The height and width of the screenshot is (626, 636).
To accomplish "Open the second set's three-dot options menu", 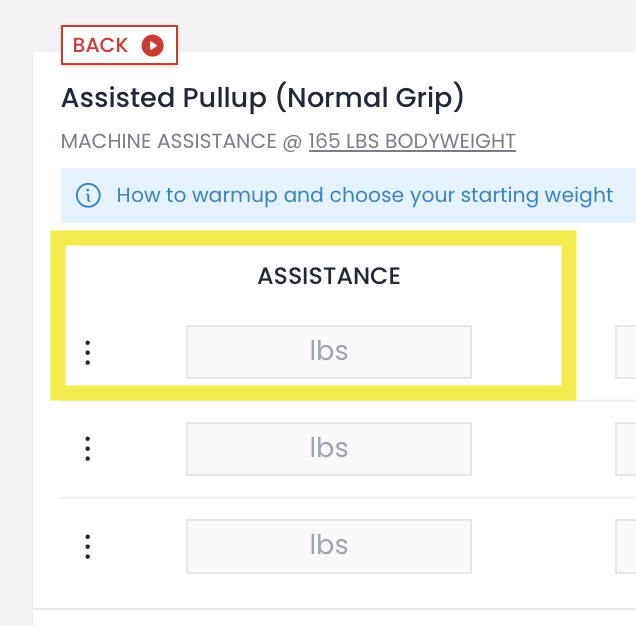I will 88,449.
